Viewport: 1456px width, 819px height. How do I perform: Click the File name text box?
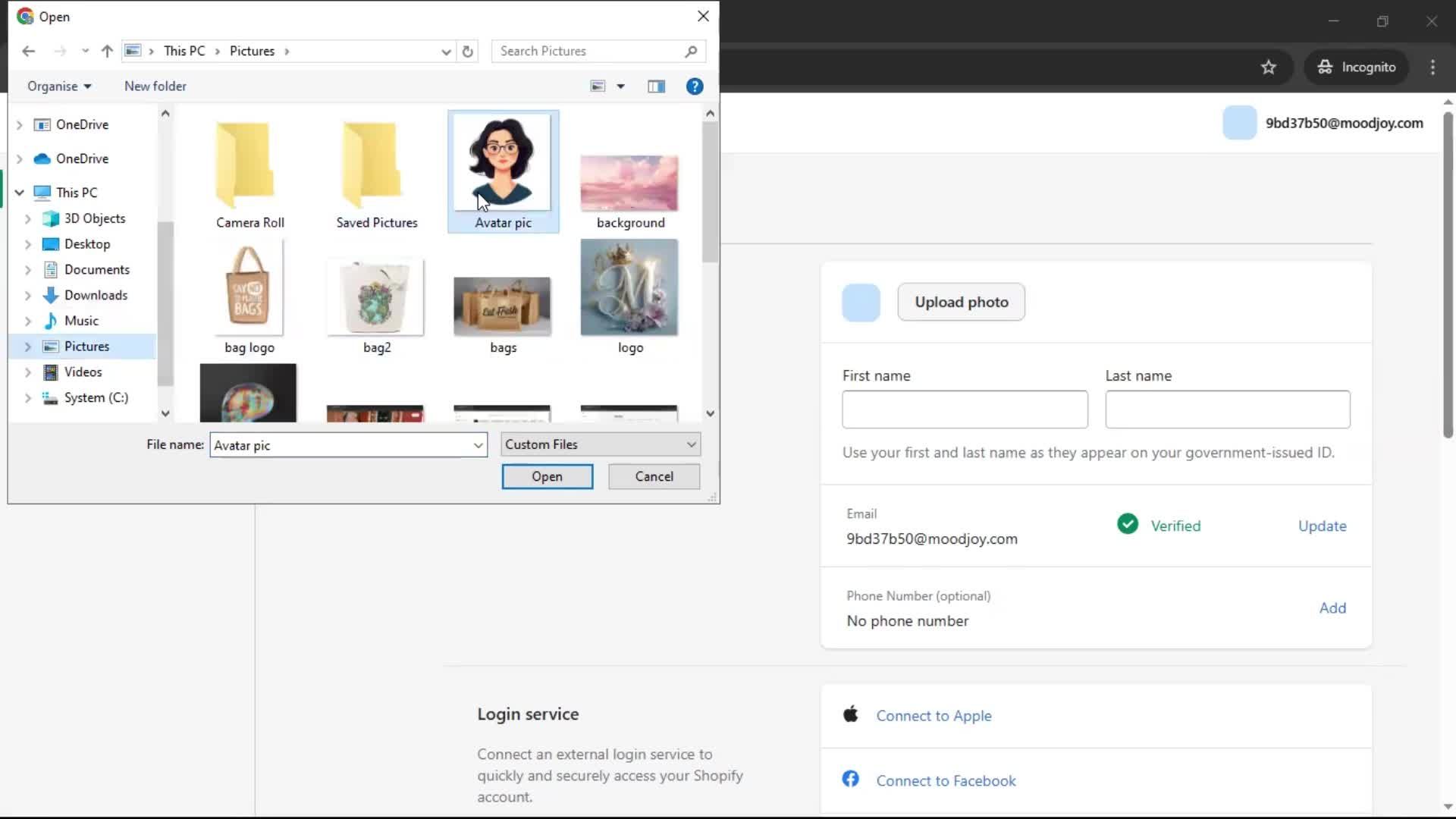(340, 445)
